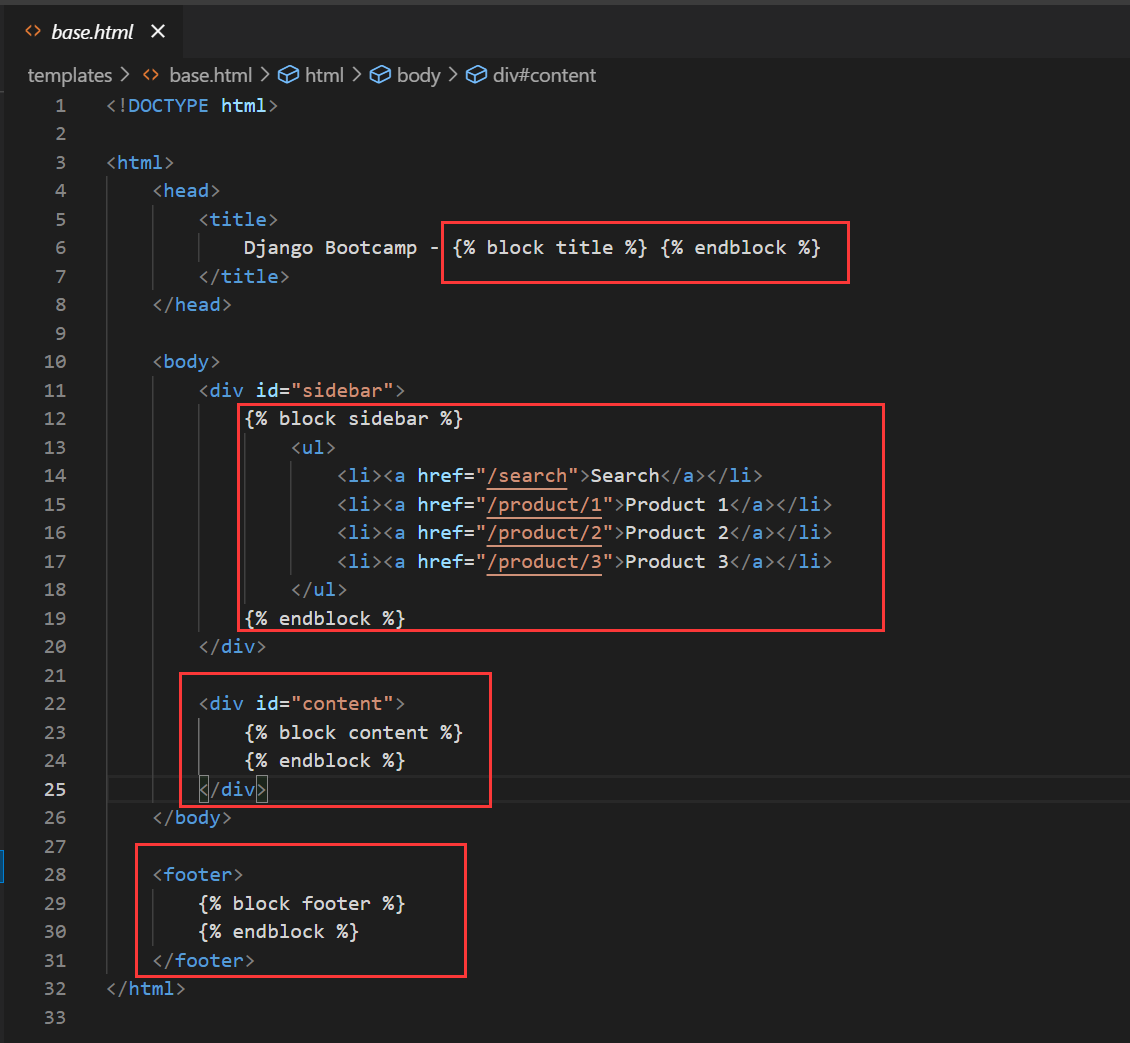Select the templates breadcrumb item
The width and height of the screenshot is (1130, 1043).
pos(69,75)
